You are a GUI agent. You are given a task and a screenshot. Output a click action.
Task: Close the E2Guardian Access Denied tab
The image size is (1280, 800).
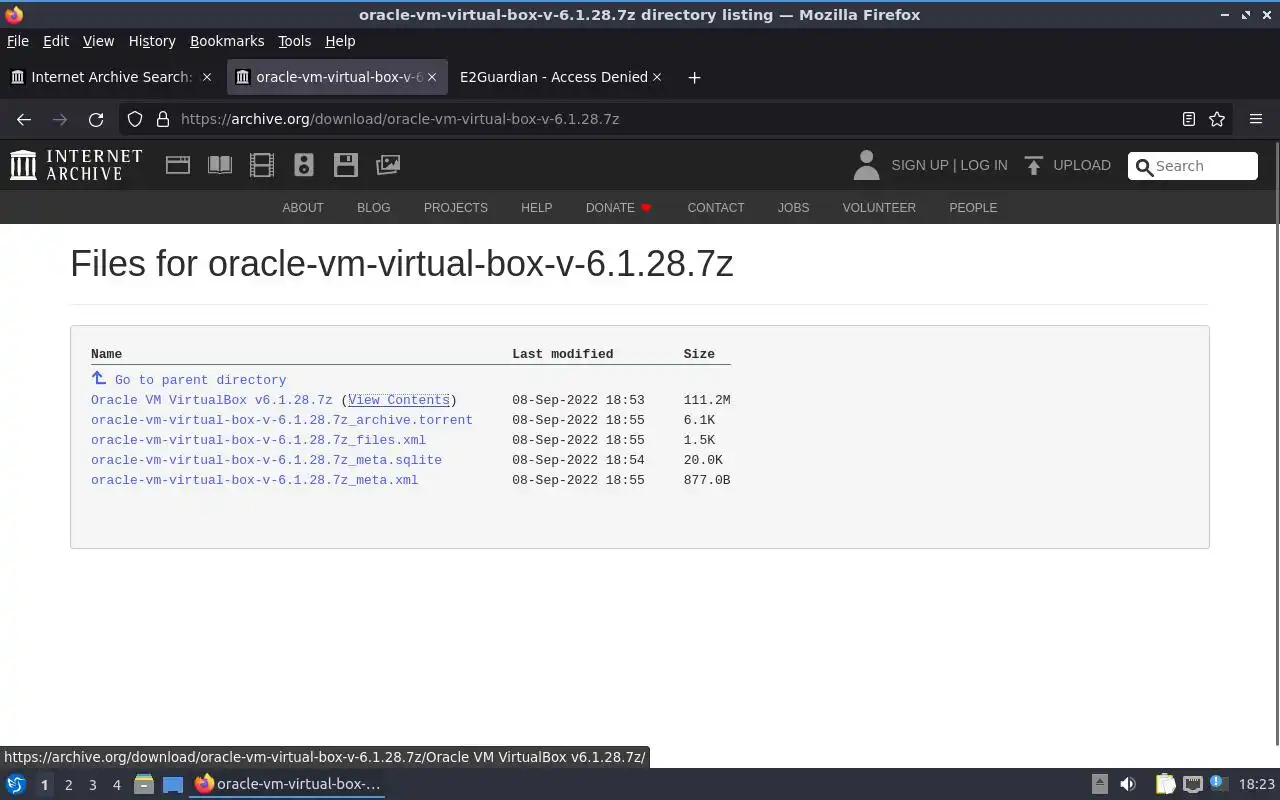pyautogui.click(x=657, y=77)
